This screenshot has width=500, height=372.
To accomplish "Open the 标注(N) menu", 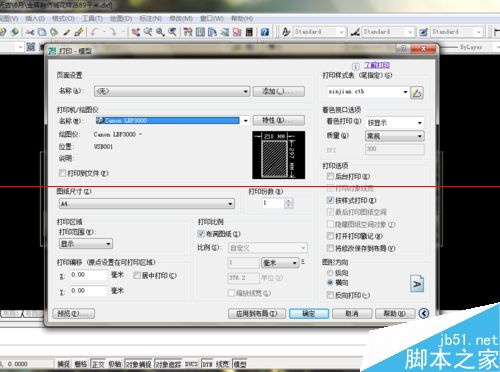I will [151, 18].
